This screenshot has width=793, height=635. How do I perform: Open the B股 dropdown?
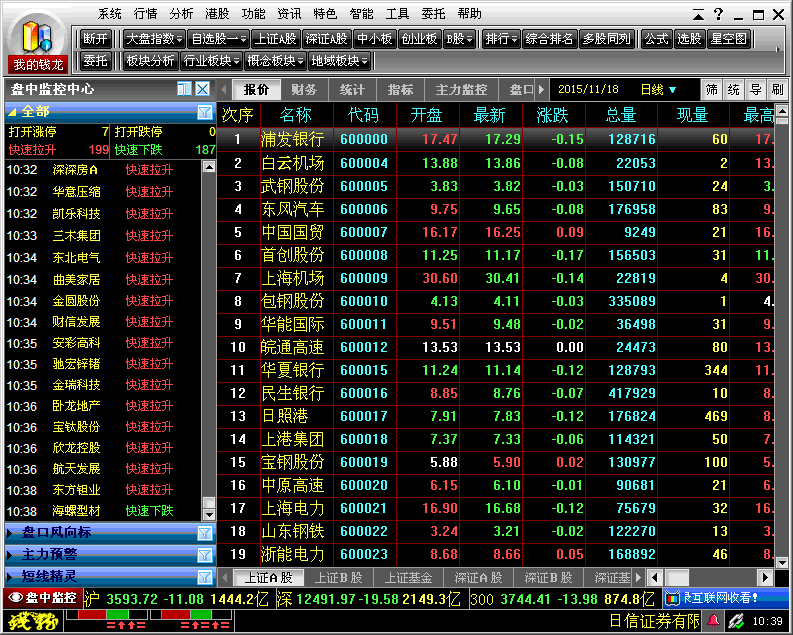[x=459, y=39]
